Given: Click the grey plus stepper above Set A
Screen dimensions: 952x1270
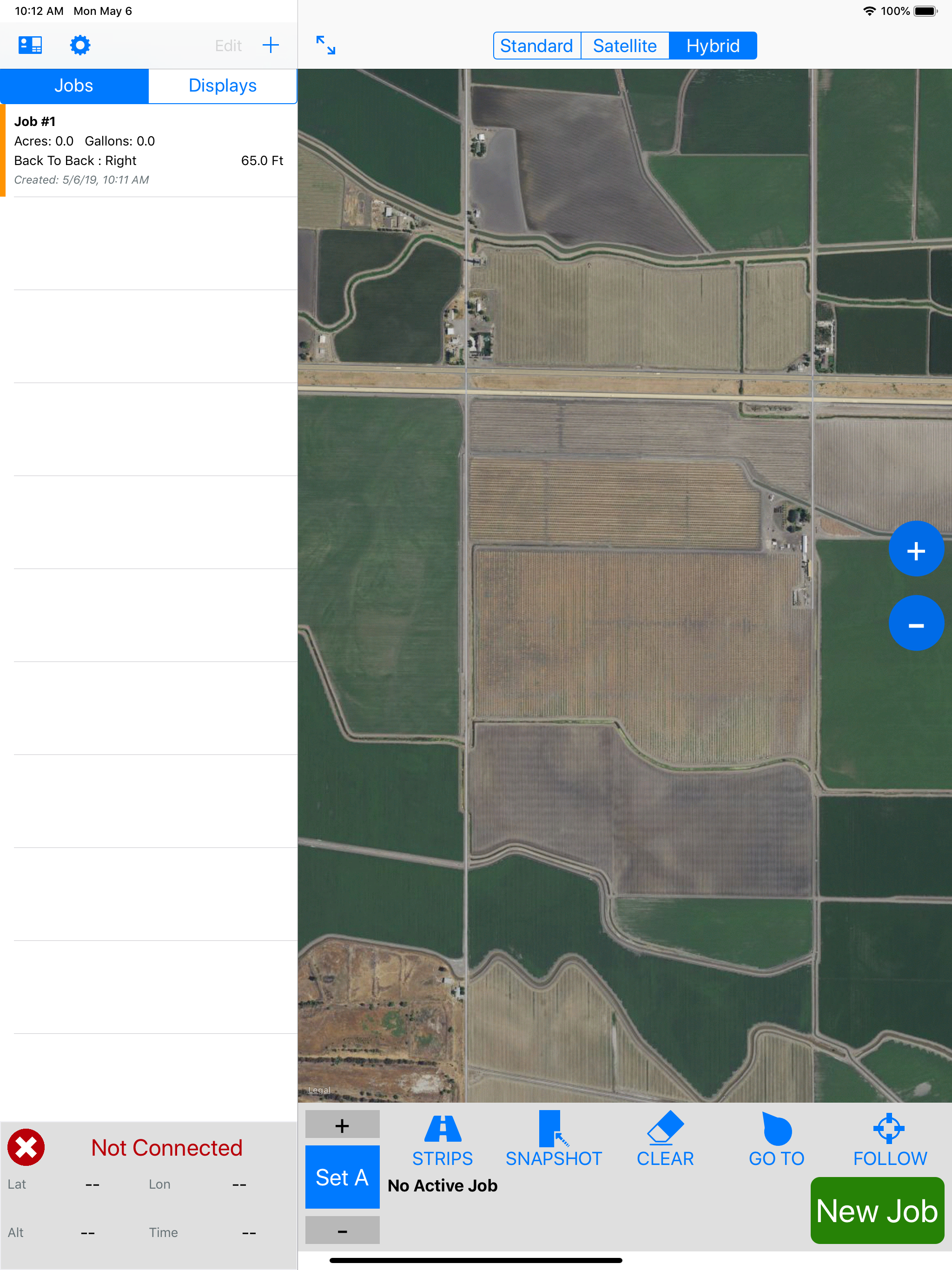Looking at the screenshot, I should [342, 1125].
